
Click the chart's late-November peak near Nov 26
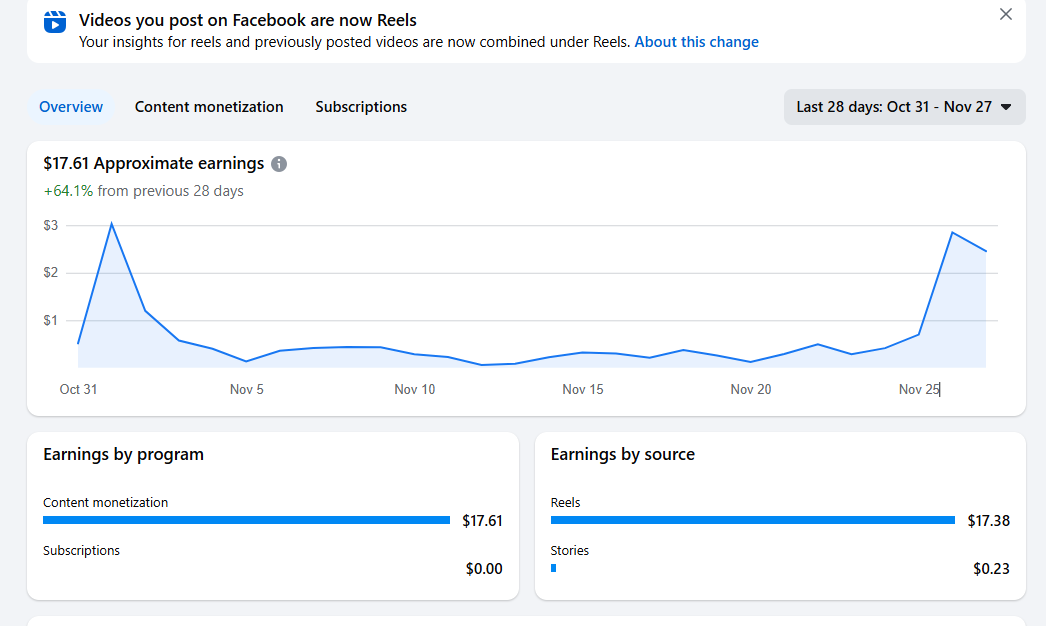[x=952, y=233]
